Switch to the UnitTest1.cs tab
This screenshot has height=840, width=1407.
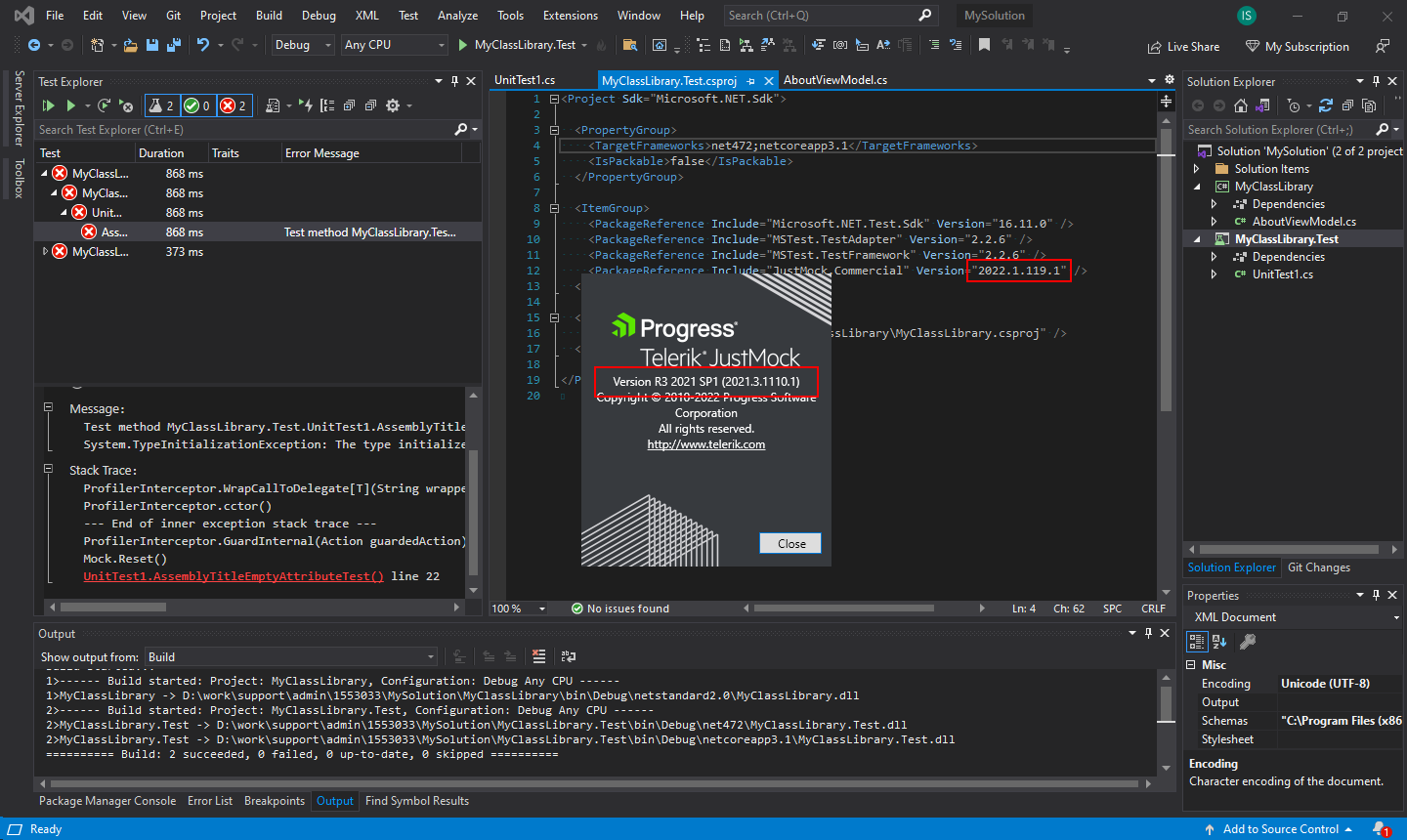coord(525,80)
